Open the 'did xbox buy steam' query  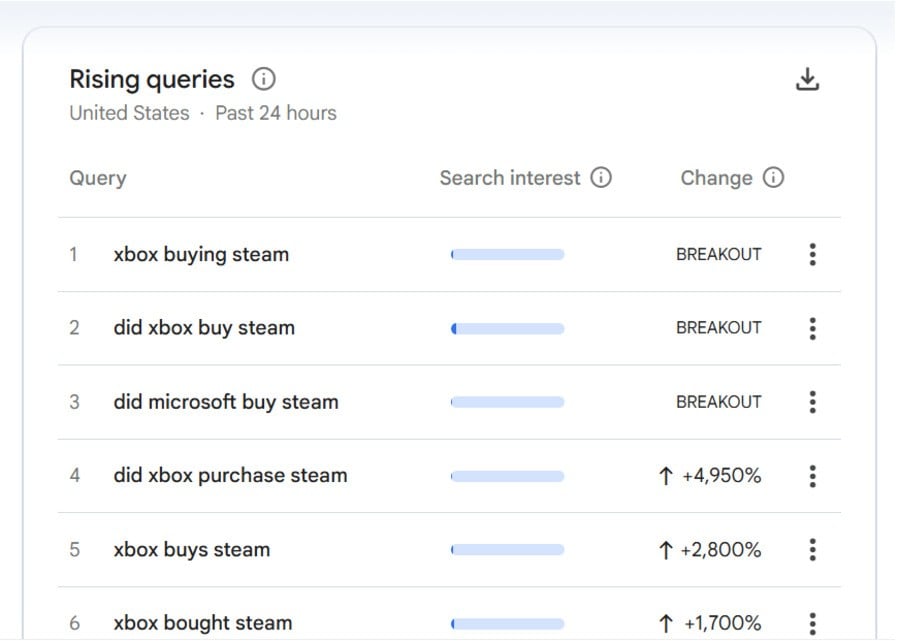[204, 328]
